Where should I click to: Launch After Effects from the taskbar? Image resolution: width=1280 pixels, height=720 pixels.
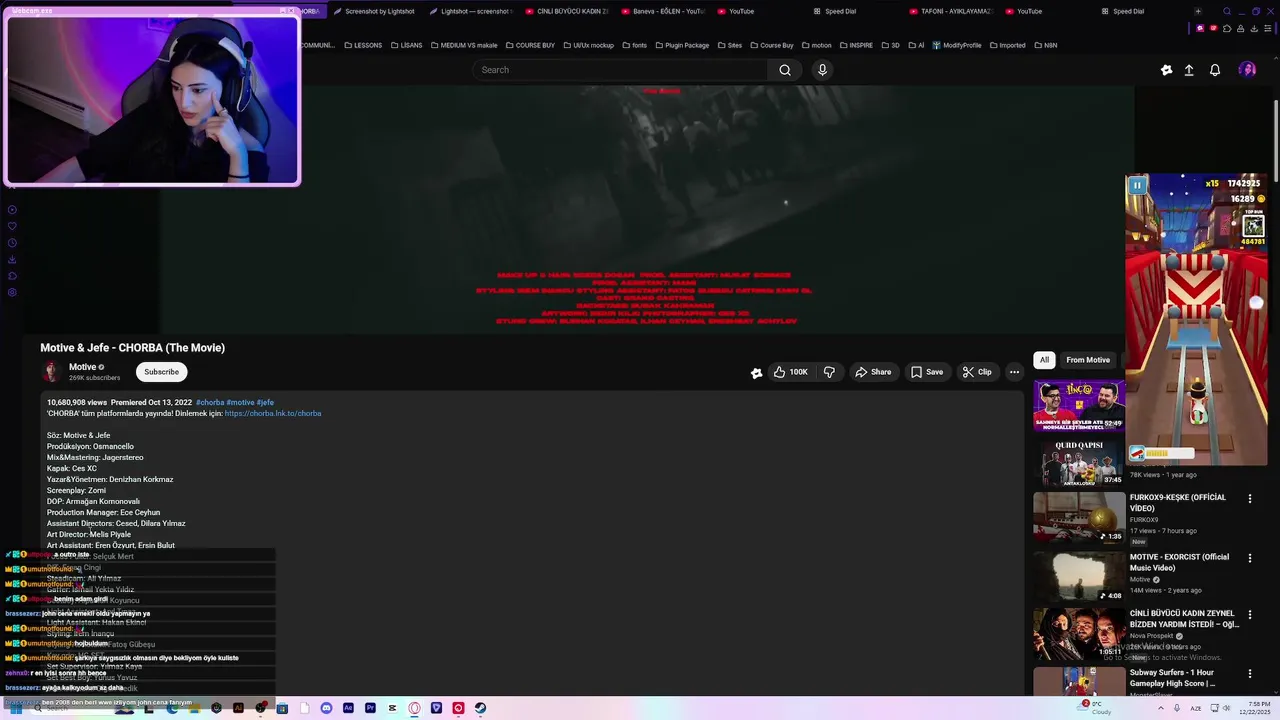tap(348, 708)
